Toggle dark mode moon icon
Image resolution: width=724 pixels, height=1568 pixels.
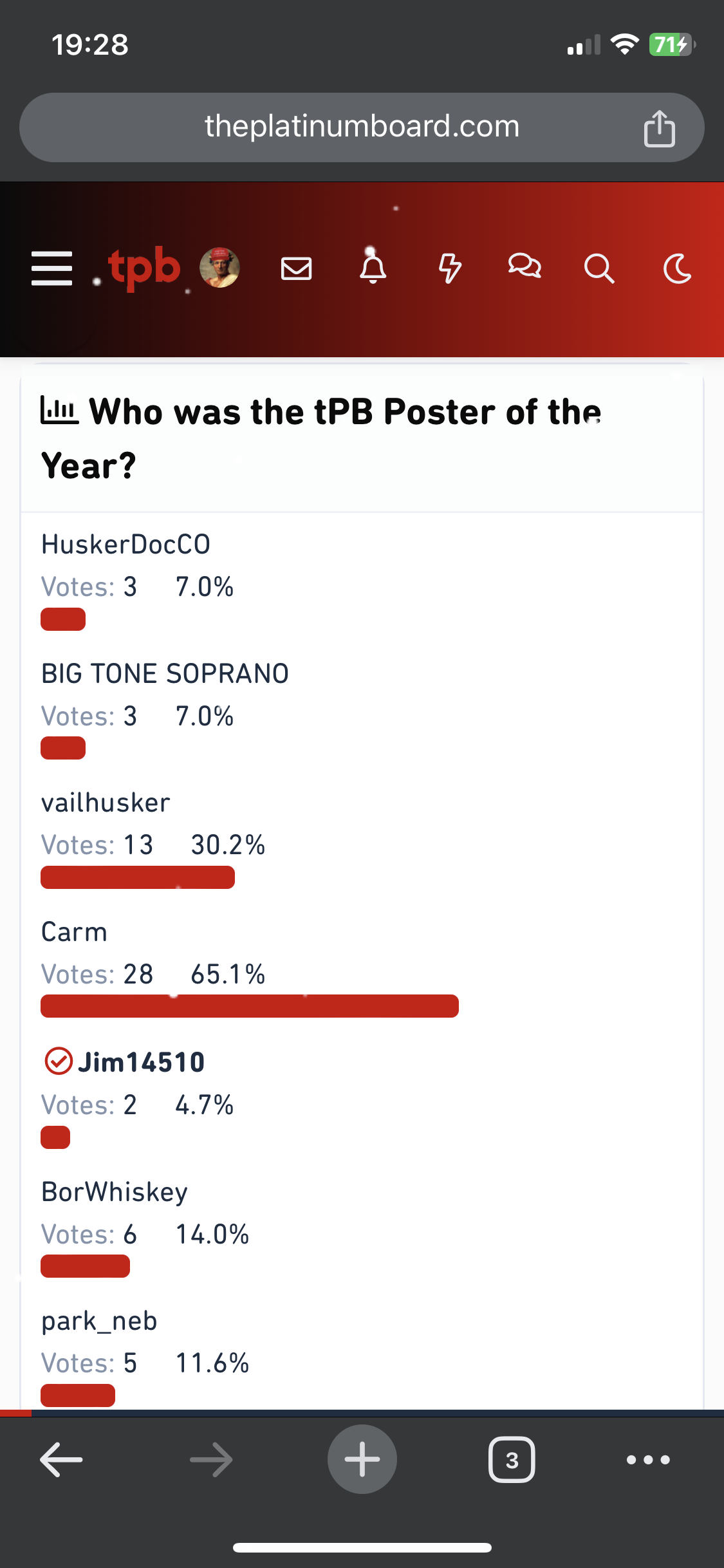(x=677, y=268)
